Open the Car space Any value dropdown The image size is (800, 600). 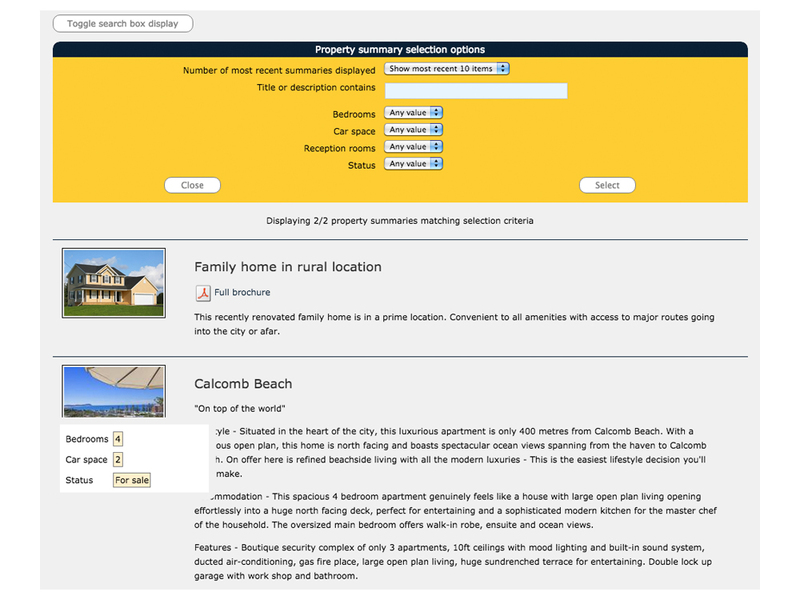pyautogui.click(x=414, y=130)
